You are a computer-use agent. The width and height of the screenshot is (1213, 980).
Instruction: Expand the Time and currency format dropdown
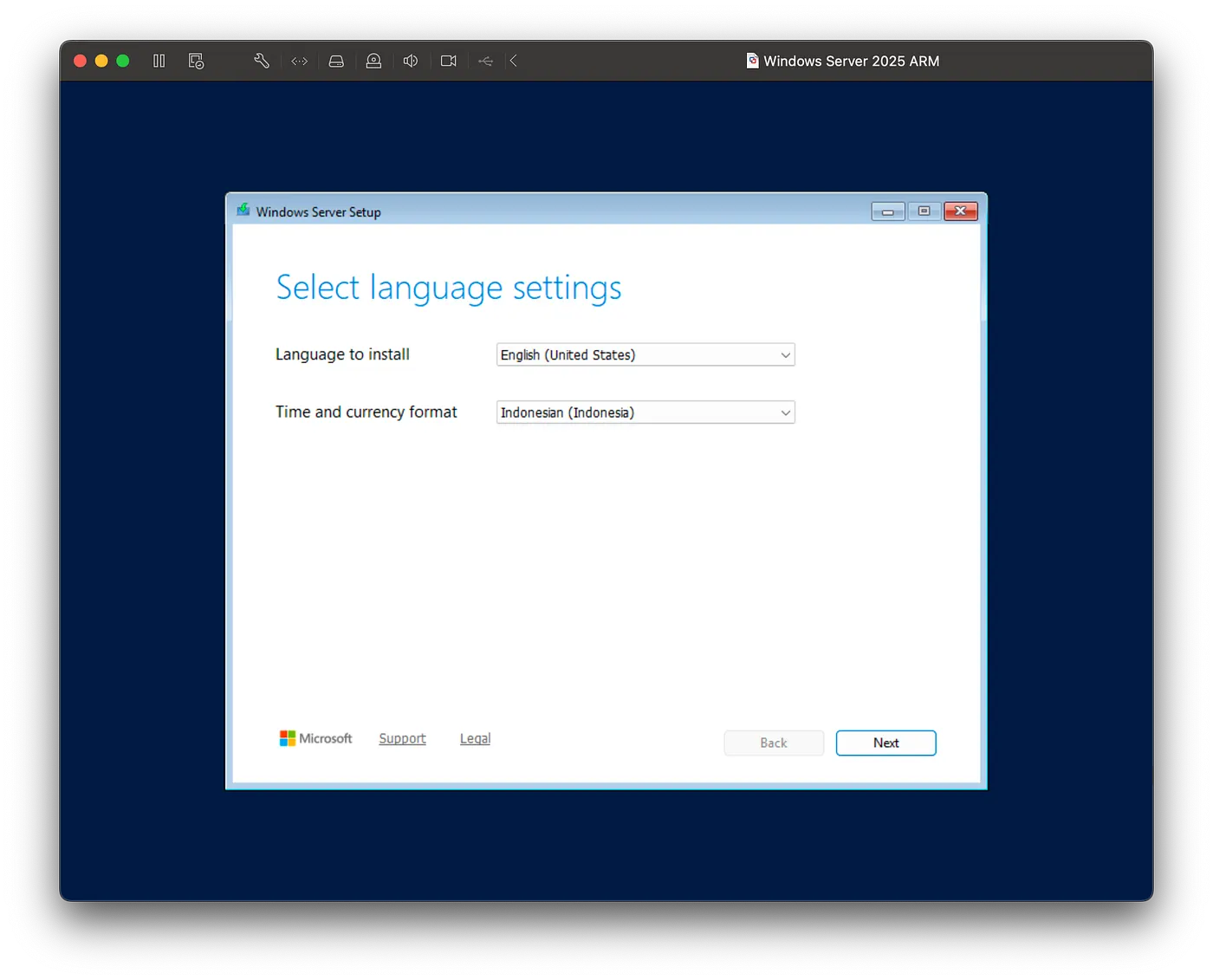(645, 412)
